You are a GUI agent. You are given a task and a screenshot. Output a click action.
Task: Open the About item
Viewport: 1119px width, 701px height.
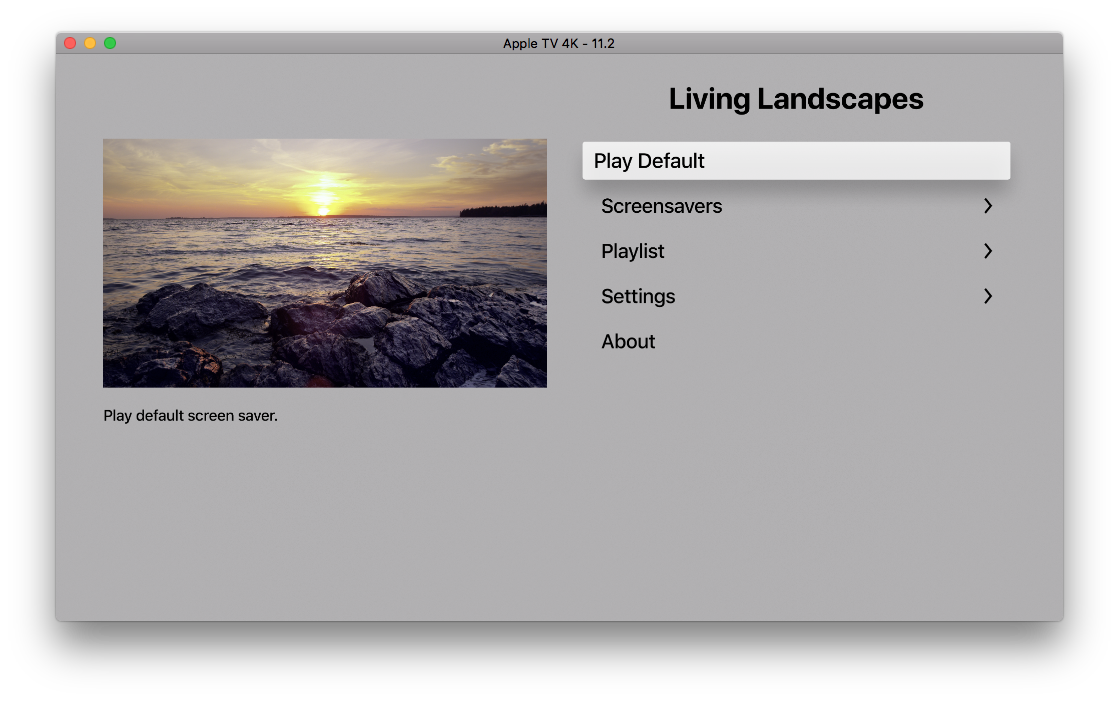click(628, 341)
